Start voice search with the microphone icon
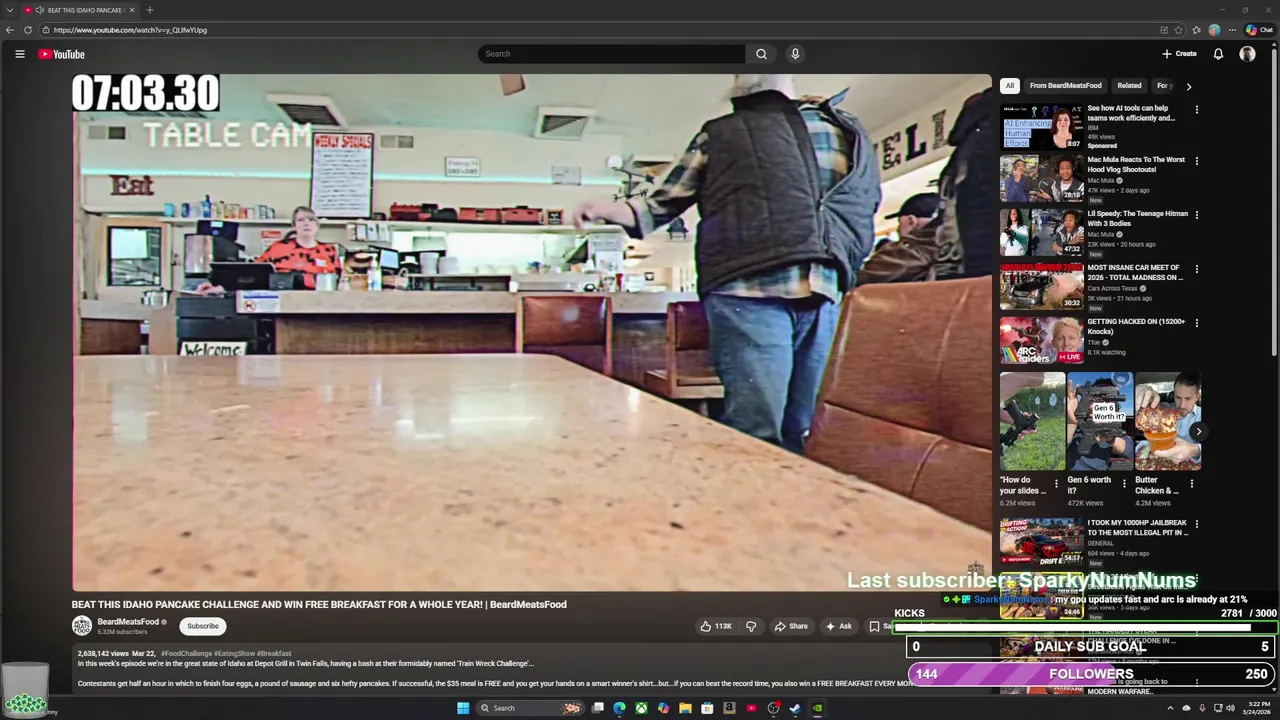 click(795, 54)
